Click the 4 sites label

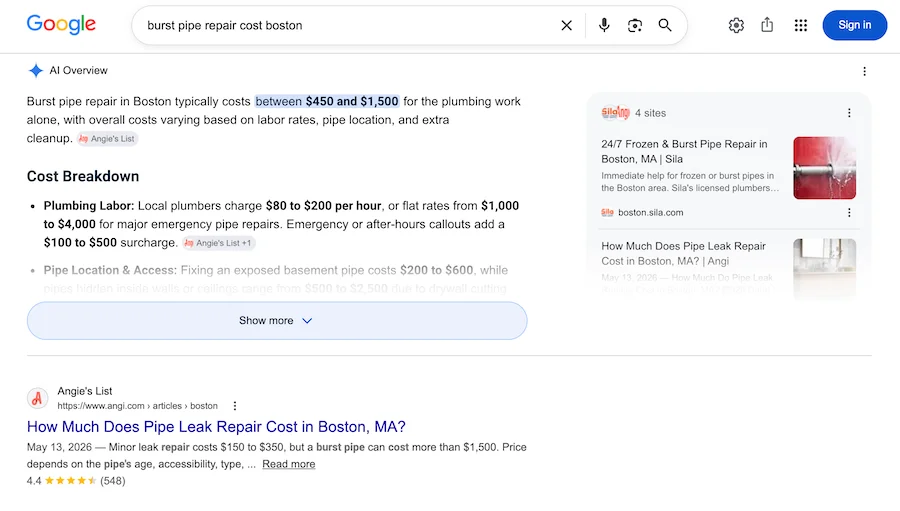pyautogui.click(x=650, y=113)
